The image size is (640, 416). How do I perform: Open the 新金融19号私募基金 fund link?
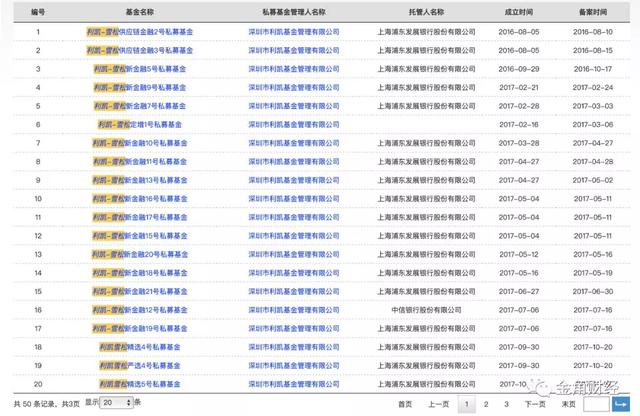pyautogui.click(x=140, y=329)
